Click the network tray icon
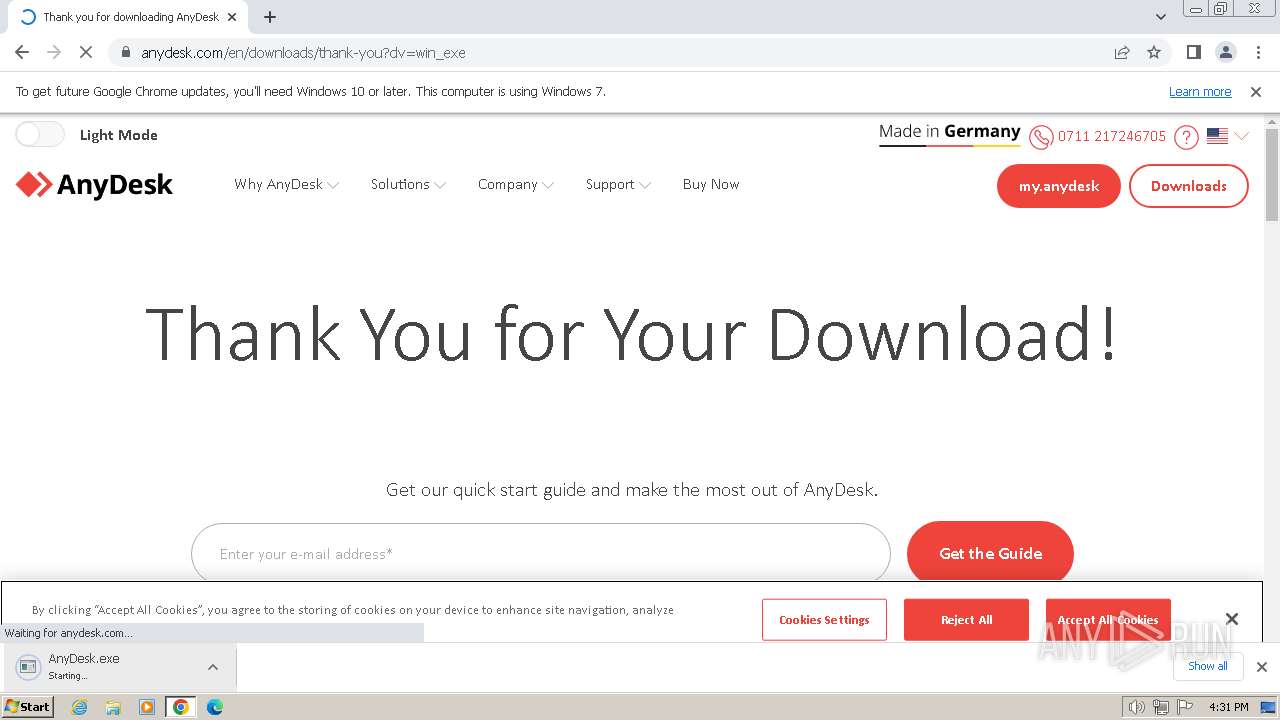The image size is (1280, 720). [x=1161, y=707]
